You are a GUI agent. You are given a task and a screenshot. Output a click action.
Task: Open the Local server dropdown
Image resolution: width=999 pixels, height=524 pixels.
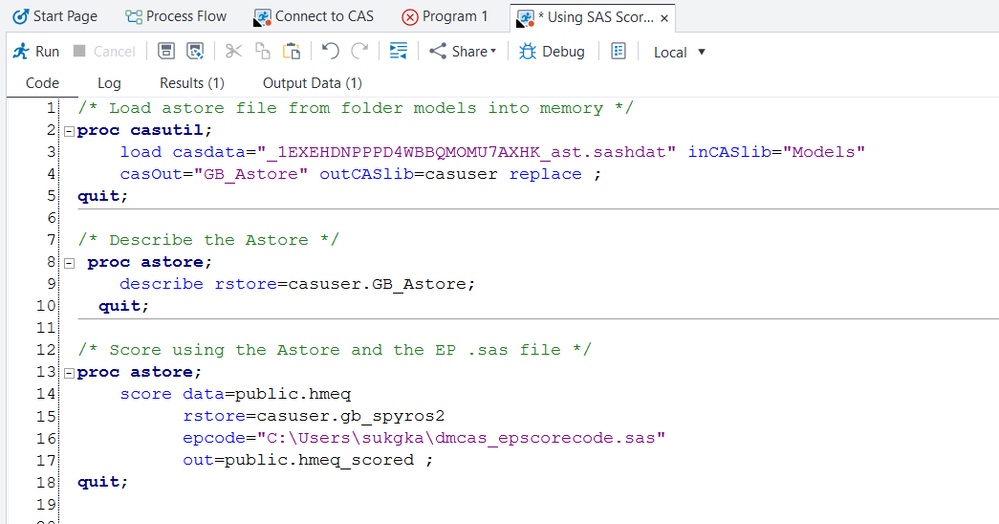pyautogui.click(x=680, y=52)
